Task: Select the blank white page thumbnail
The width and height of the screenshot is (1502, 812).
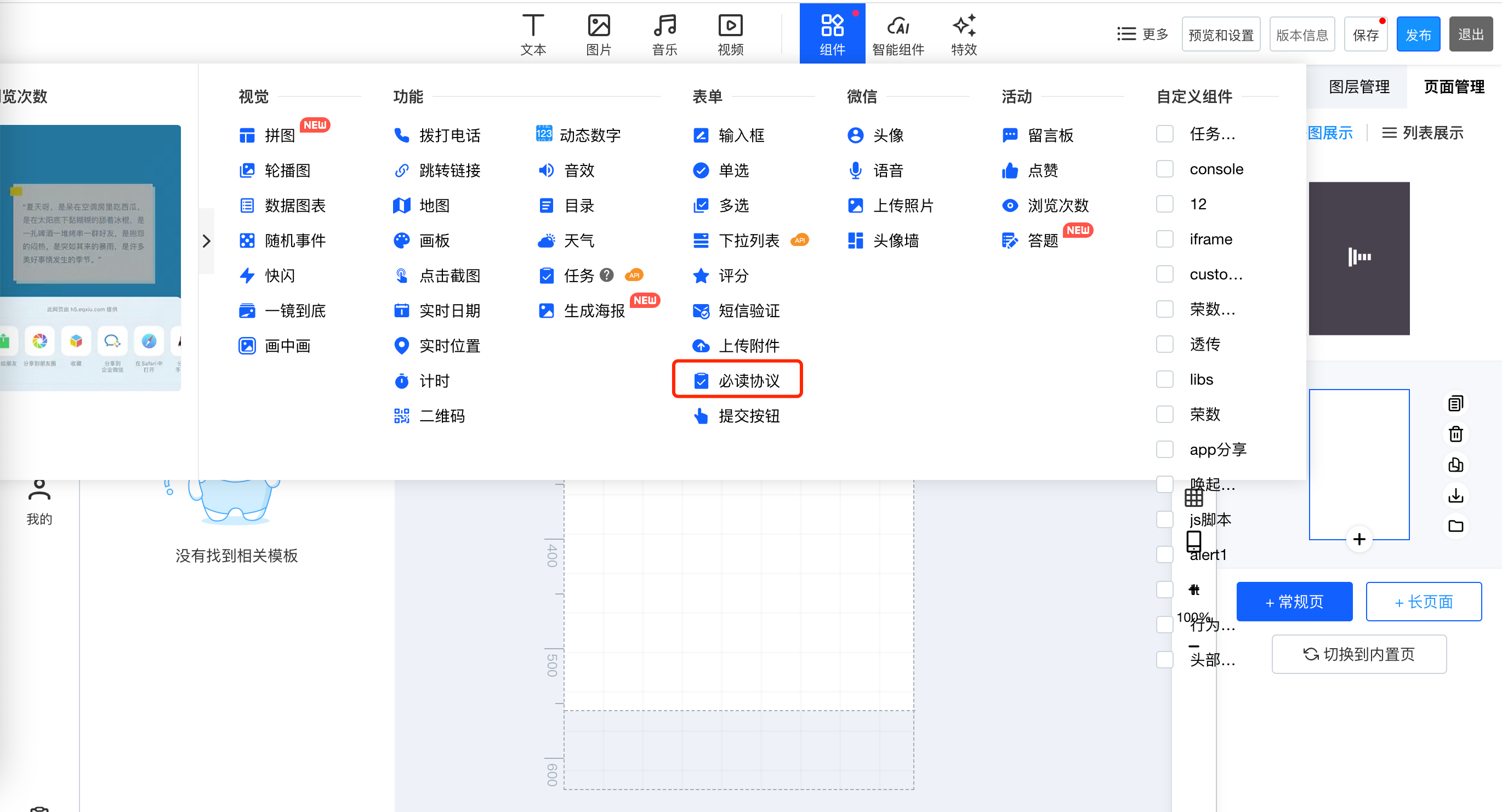Action: [x=1358, y=464]
